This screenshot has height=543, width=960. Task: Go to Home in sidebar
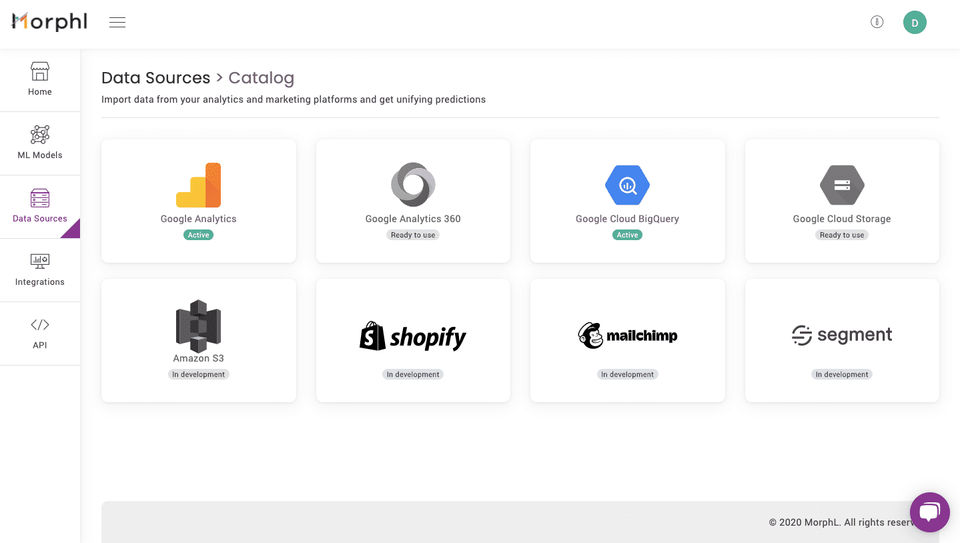40,79
